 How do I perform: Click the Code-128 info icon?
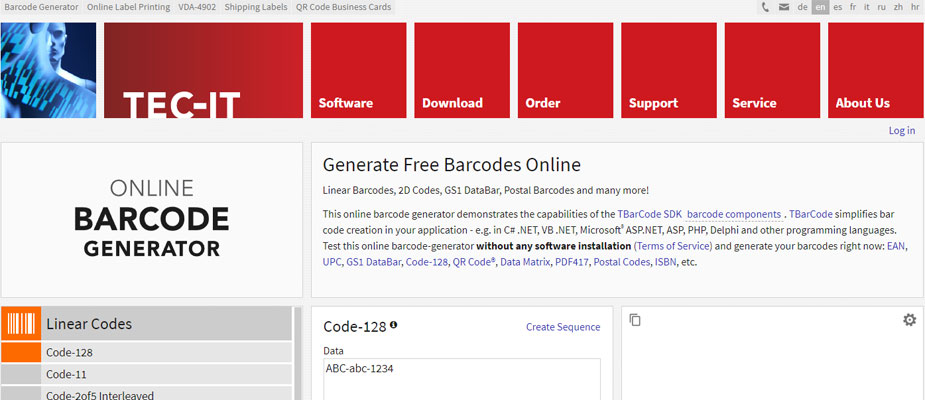(x=394, y=325)
